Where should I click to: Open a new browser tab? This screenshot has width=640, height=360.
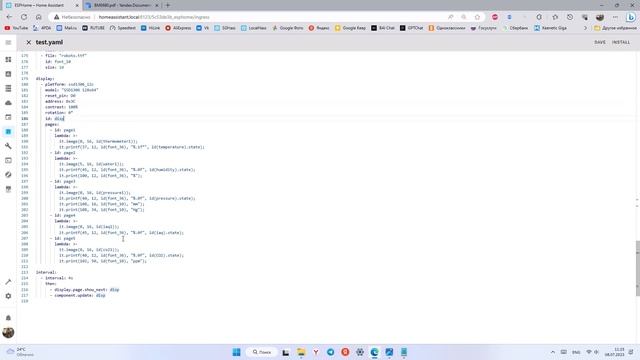click(168, 5)
